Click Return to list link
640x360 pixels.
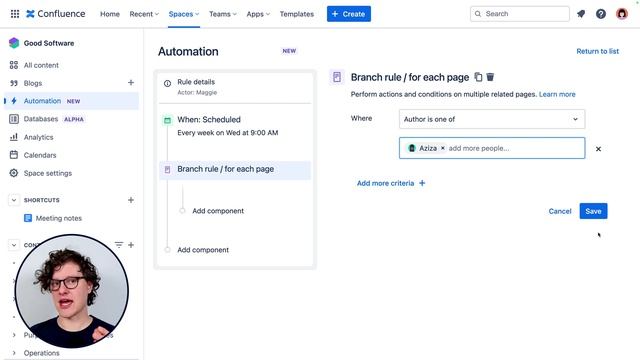597,51
